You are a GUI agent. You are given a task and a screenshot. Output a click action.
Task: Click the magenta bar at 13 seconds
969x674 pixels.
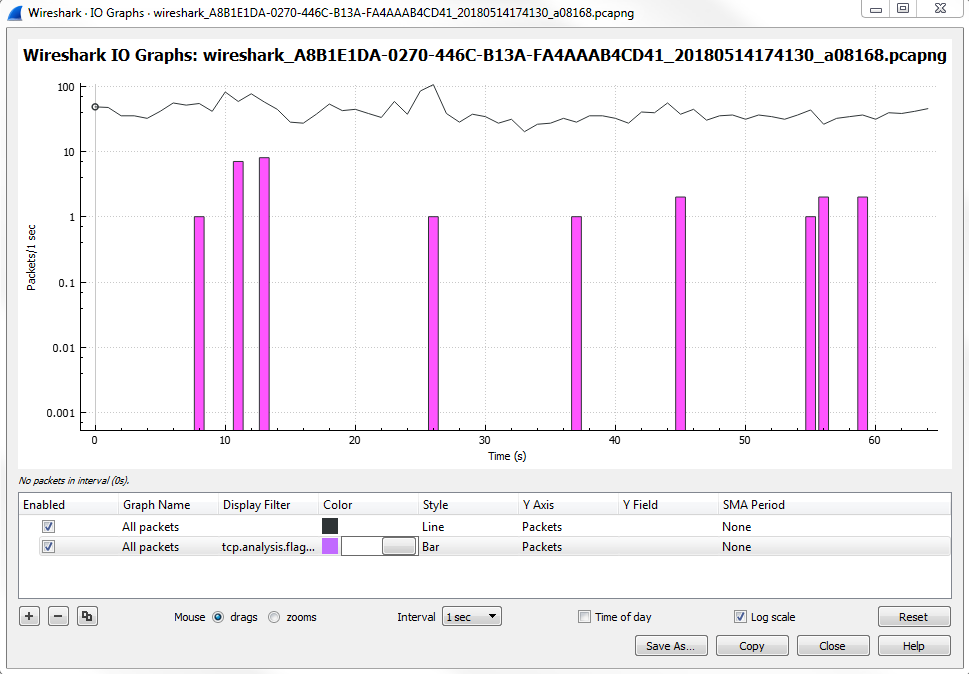(x=264, y=293)
